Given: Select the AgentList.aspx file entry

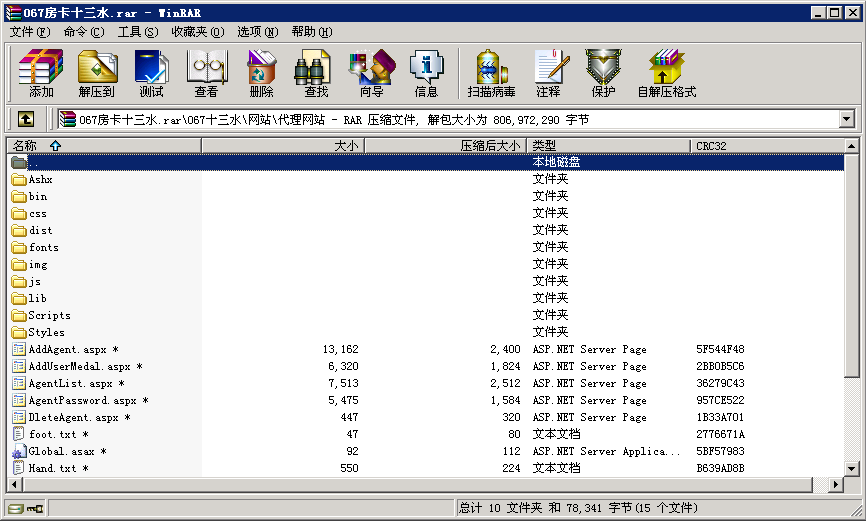Looking at the screenshot, I should (x=70, y=383).
